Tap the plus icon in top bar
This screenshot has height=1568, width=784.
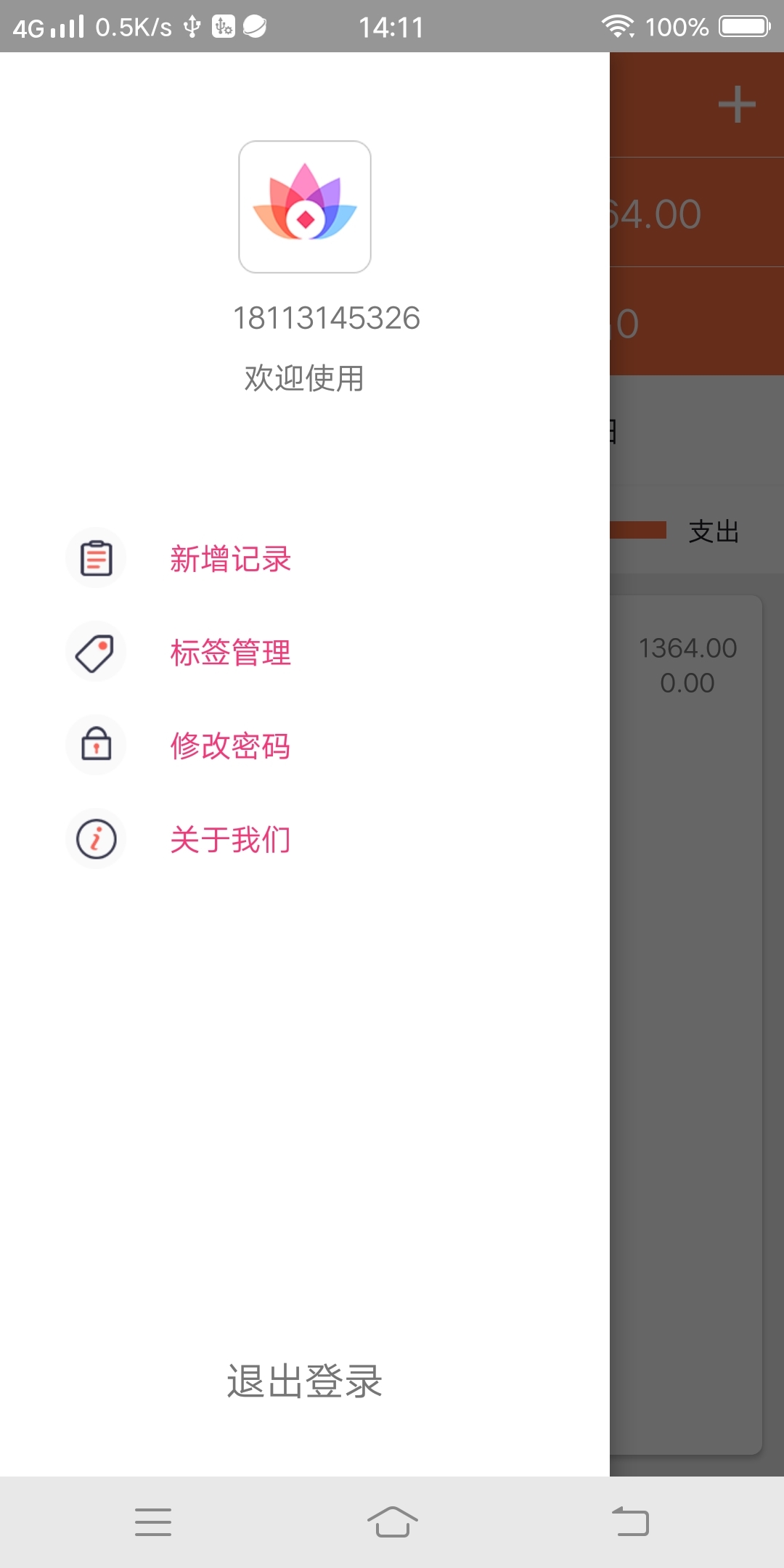pyautogui.click(x=737, y=105)
